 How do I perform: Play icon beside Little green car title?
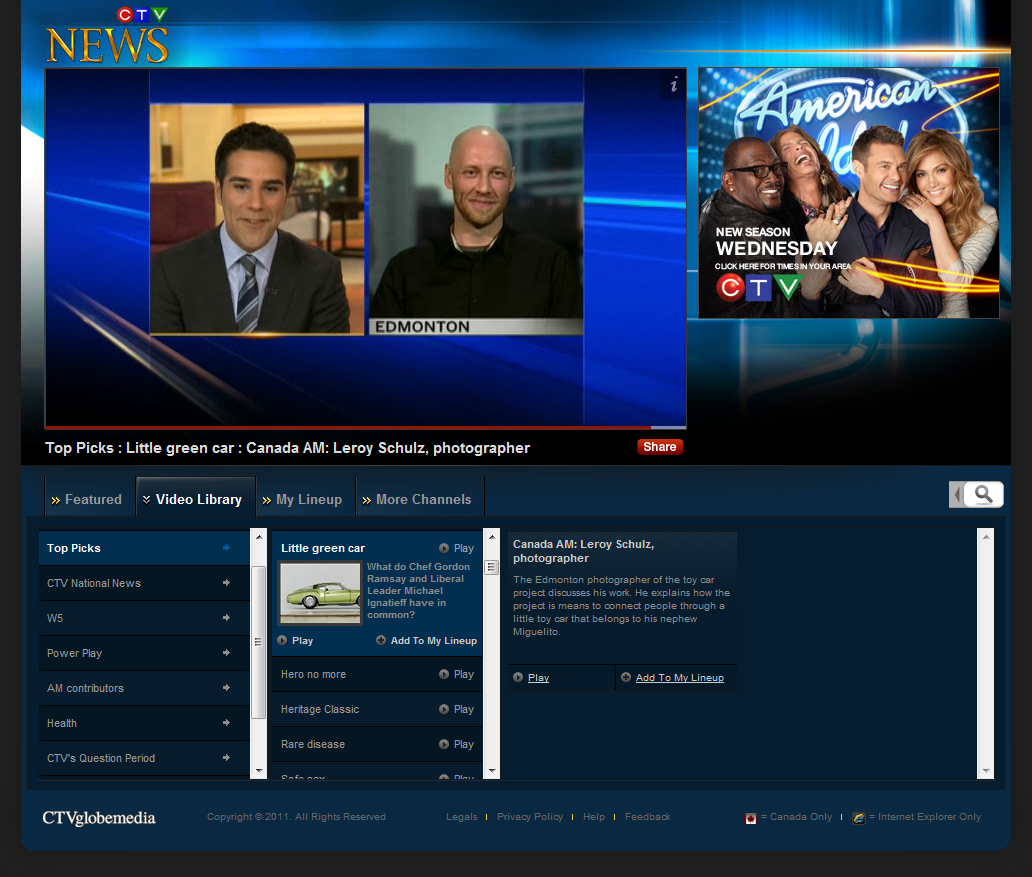coord(444,548)
